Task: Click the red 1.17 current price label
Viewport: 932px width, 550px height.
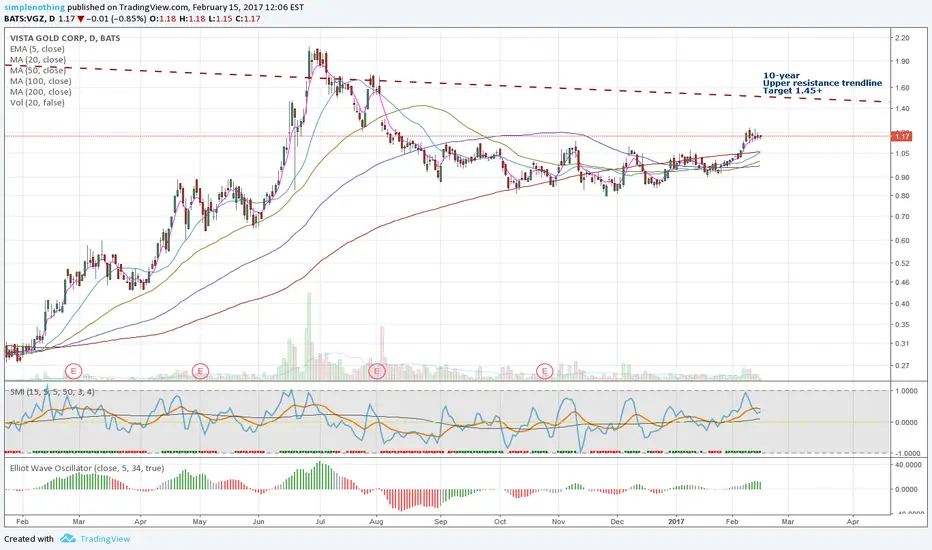Action: pyautogui.click(x=902, y=136)
